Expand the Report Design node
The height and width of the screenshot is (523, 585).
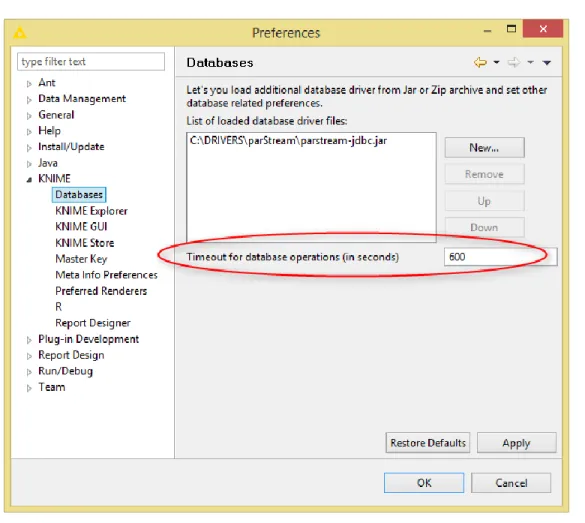(x=29, y=356)
